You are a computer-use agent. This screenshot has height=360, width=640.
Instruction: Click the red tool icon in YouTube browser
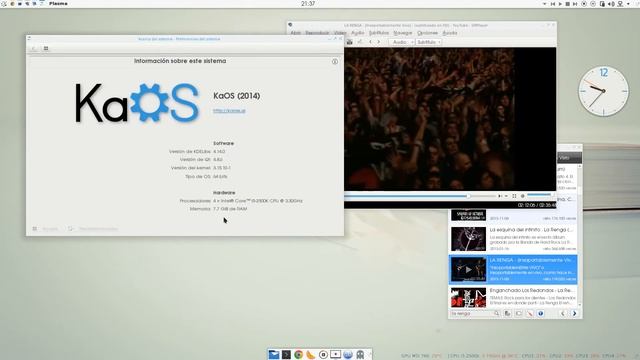(x=529, y=313)
